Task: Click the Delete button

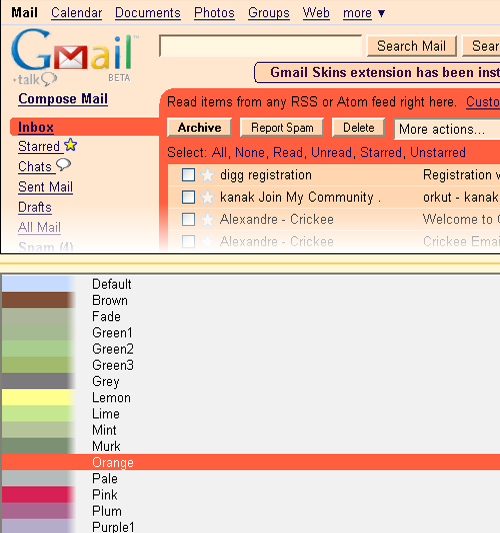Action: pyautogui.click(x=359, y=127)
